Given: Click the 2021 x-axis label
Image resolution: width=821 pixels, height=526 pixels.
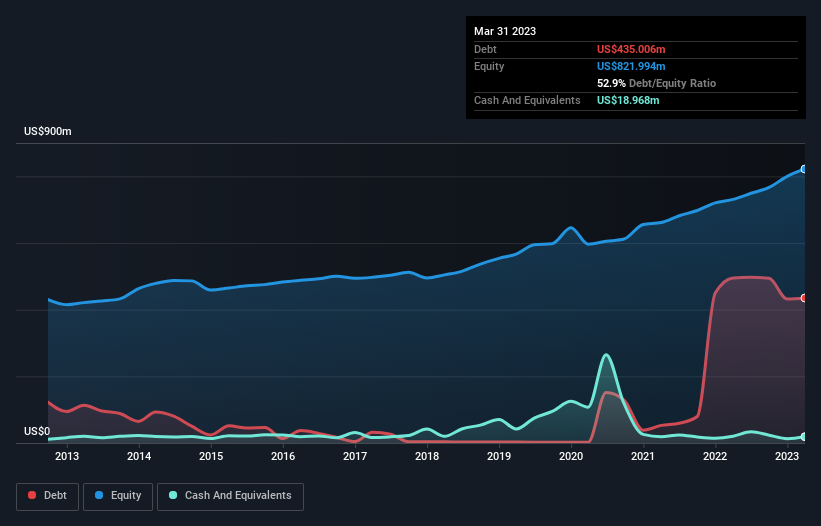Looking at the screenshot, I should 643,456.
